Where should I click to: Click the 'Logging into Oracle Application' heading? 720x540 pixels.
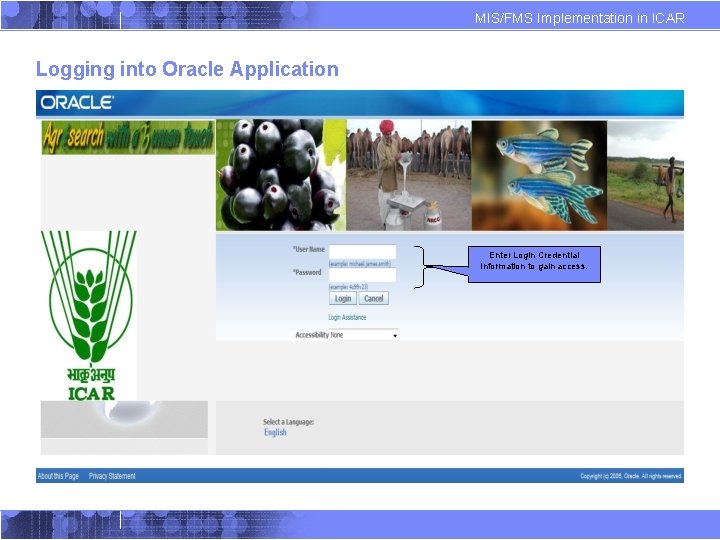(187, 69)
